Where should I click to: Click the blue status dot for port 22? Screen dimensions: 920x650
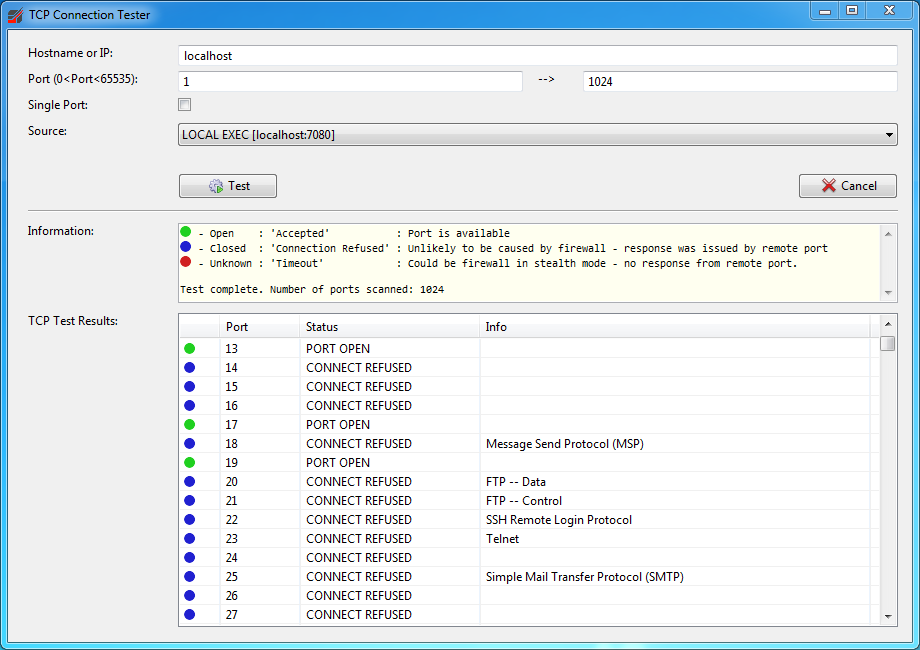[x=189, y=520]
